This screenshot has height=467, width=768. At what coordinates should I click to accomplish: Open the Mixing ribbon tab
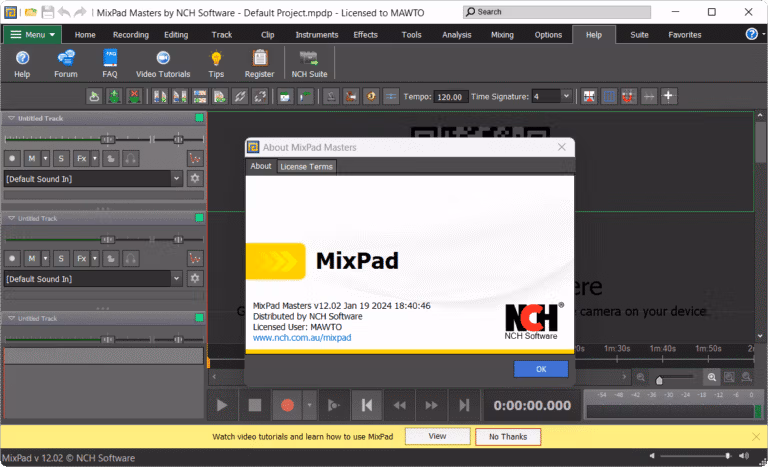(502, 35)
